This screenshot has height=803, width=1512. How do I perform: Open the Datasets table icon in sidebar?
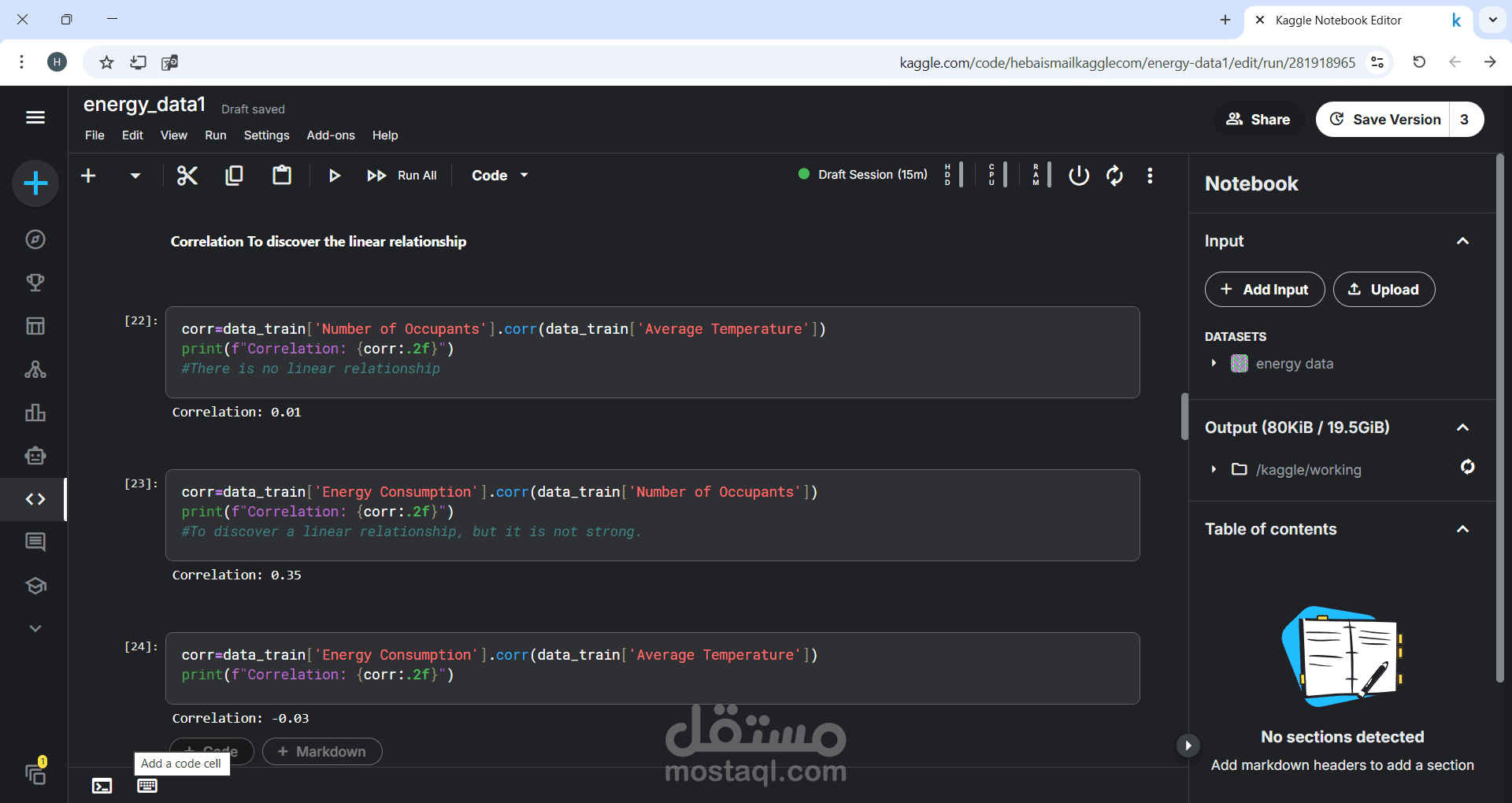tap(35, 326)
